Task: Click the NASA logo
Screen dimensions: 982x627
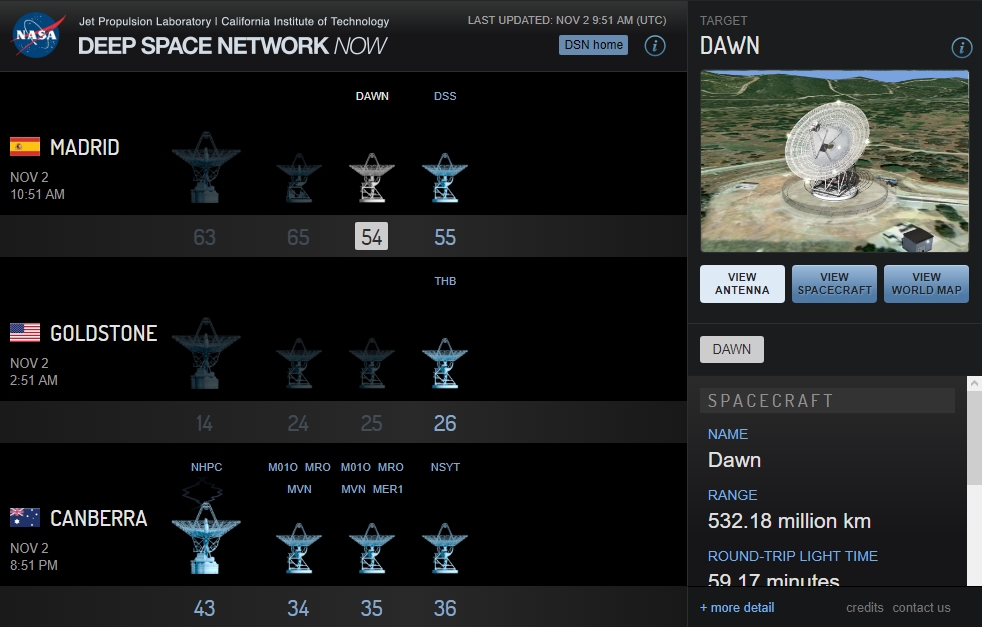Action: tap(38, 35)
